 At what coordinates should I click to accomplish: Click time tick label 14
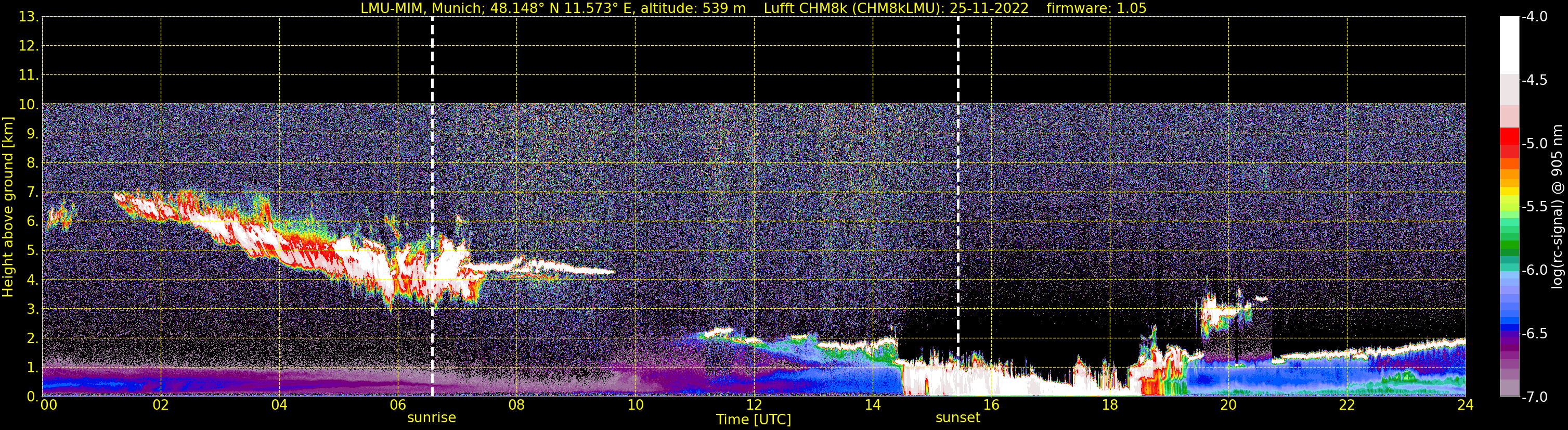coord(873,406)
